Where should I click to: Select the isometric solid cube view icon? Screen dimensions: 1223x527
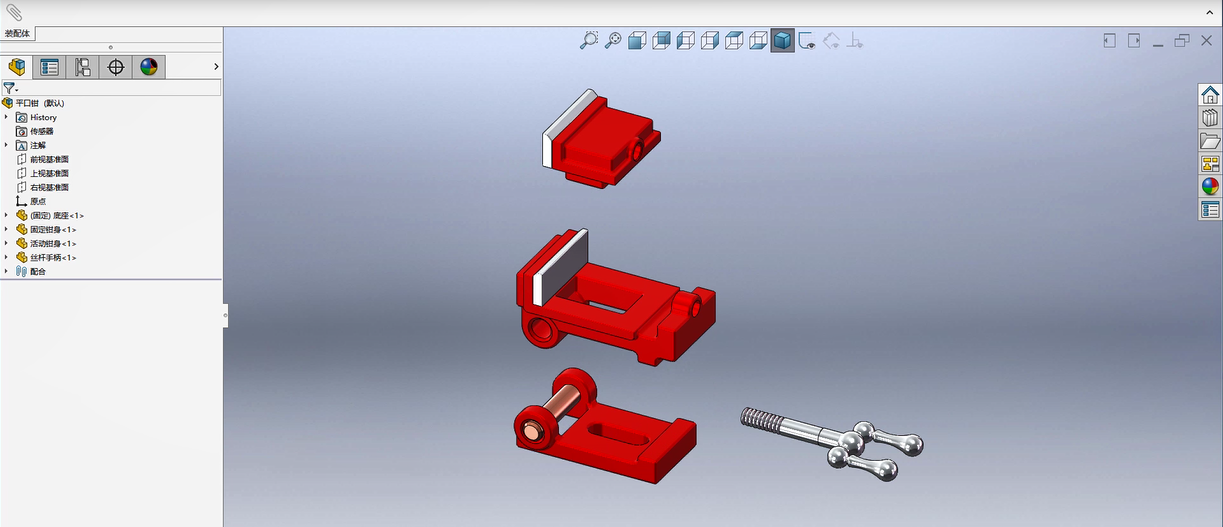coord(782,41)
